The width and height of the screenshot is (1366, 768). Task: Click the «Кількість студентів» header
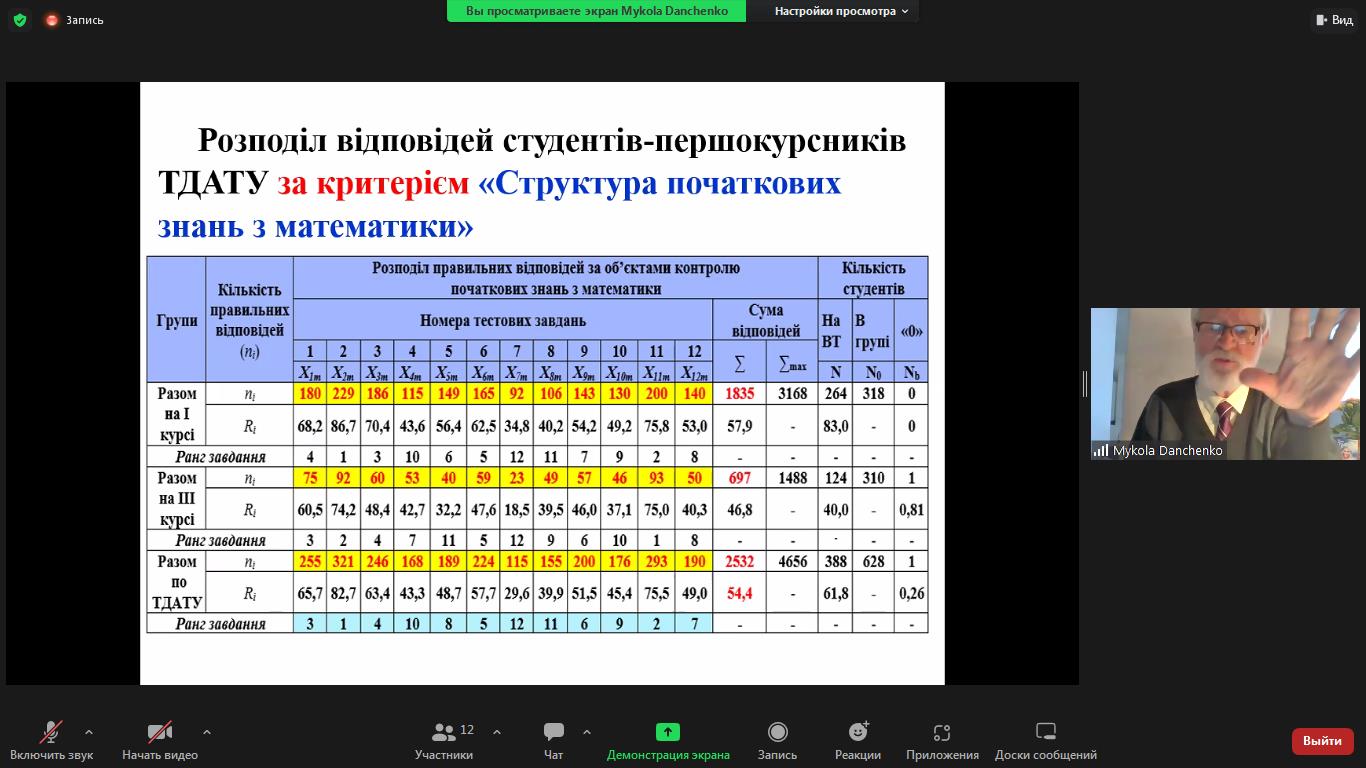(x=873, y=278)
